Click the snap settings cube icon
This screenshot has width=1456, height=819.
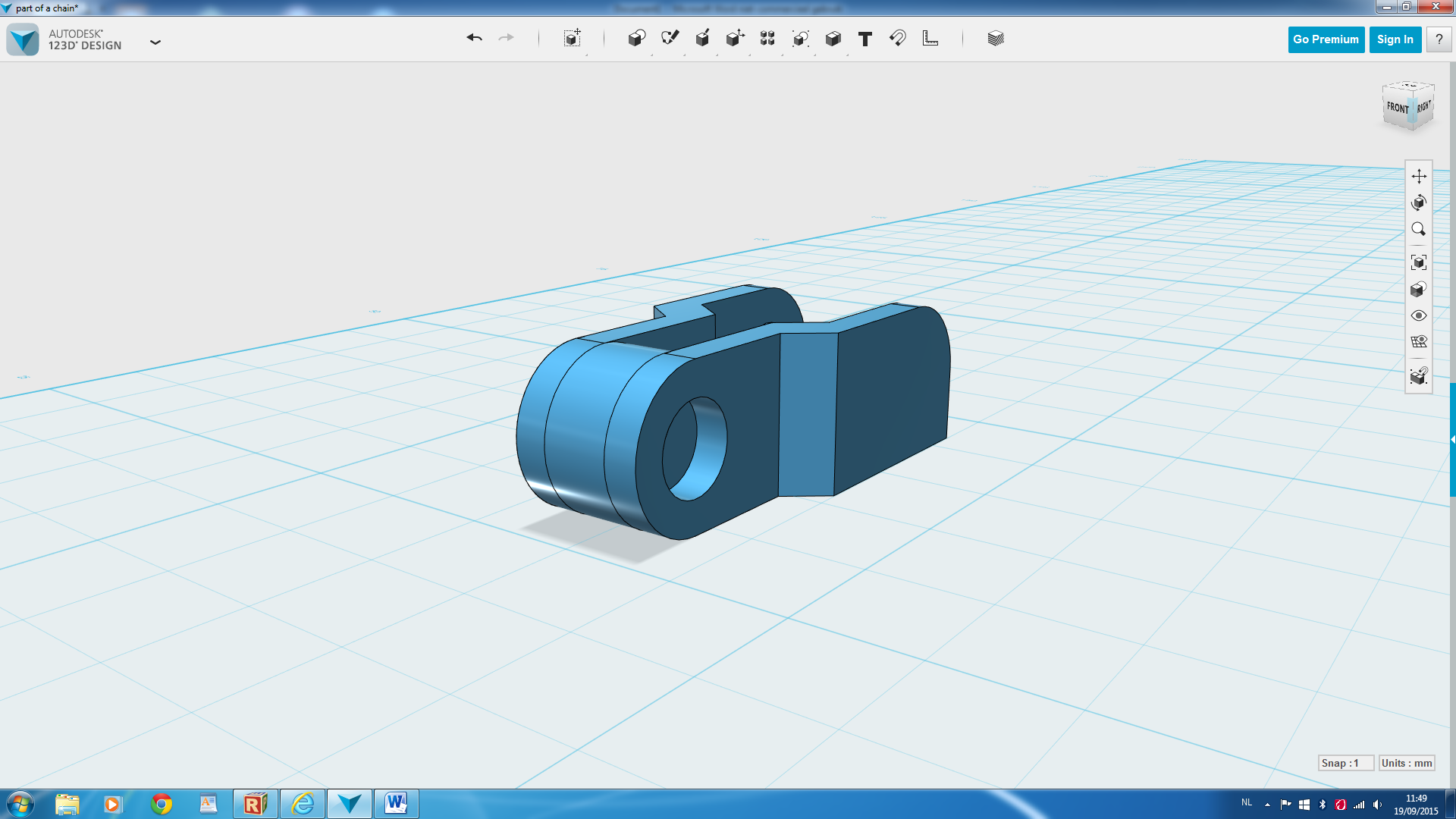(x=1419, y=375)
